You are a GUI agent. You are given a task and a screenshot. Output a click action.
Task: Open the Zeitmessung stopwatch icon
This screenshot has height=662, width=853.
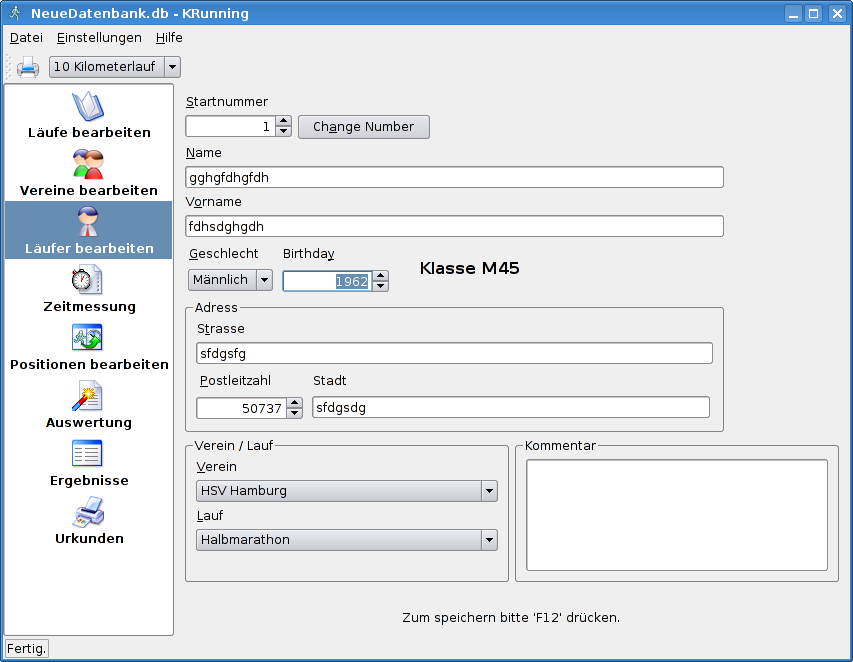(87, 280)
